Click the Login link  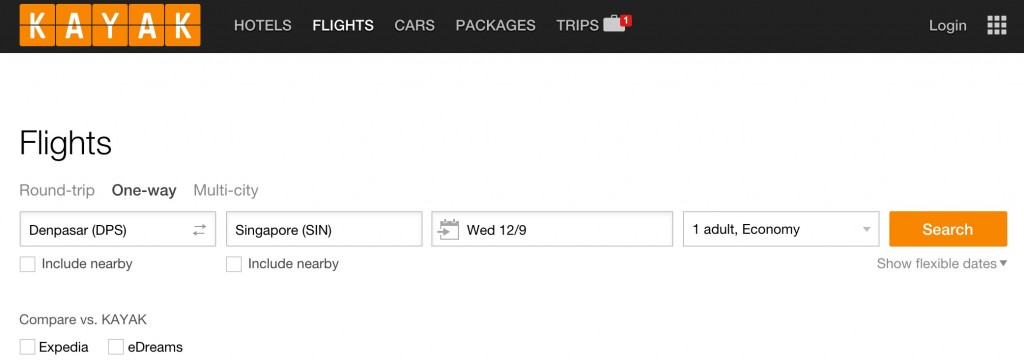click(948, 25)
